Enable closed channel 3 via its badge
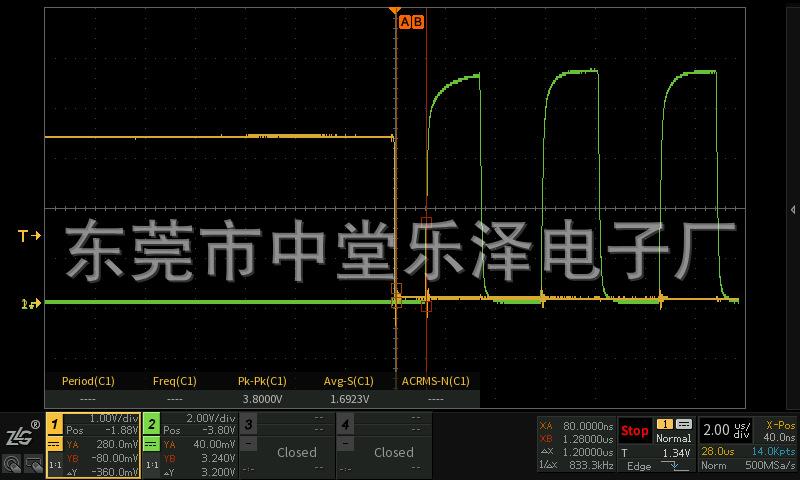The height and width of the screenshot is (480, 800). [x=248, y=424]
